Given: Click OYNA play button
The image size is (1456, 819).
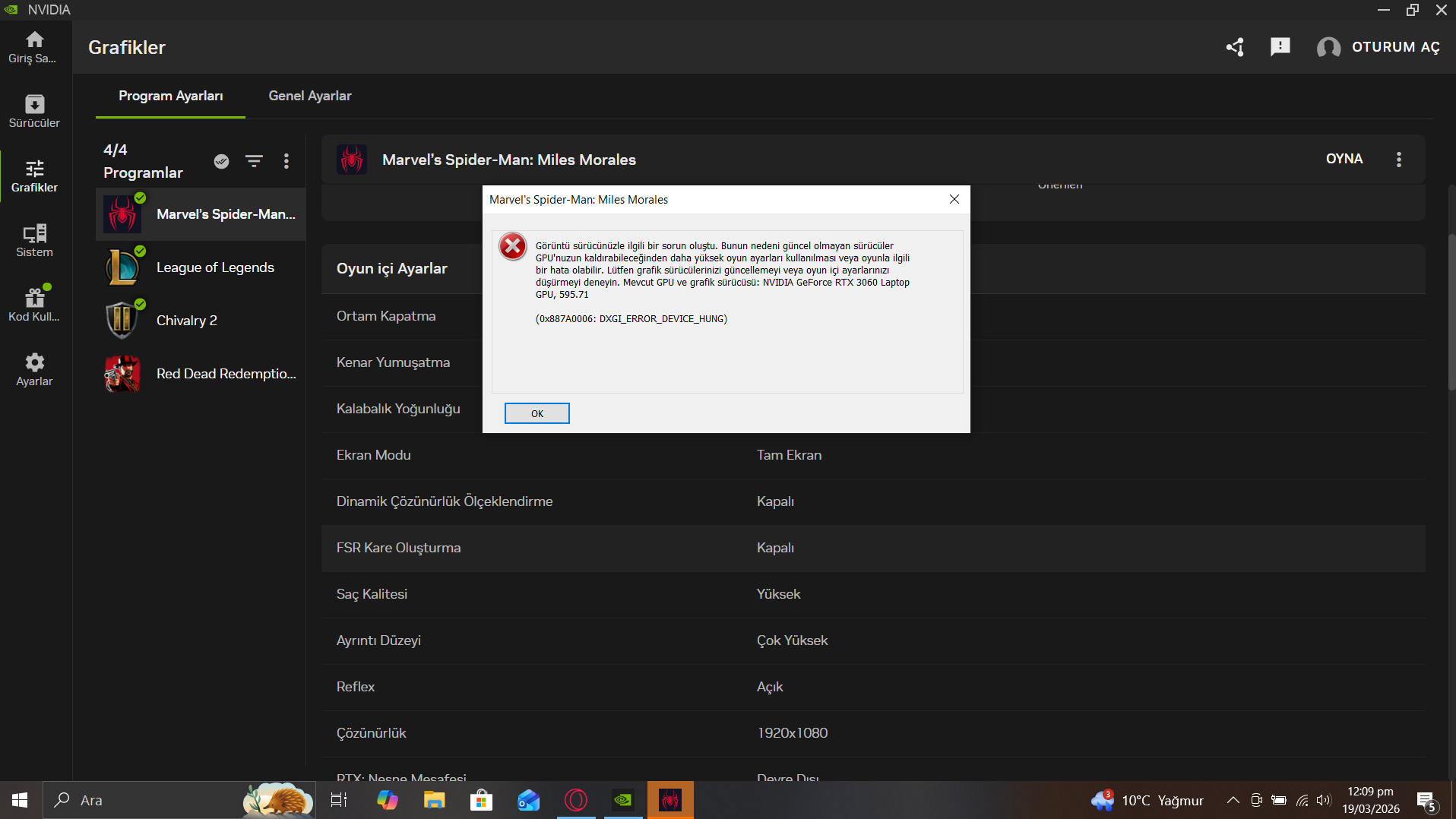Looking at the screenshot, I should (1344, 159).
